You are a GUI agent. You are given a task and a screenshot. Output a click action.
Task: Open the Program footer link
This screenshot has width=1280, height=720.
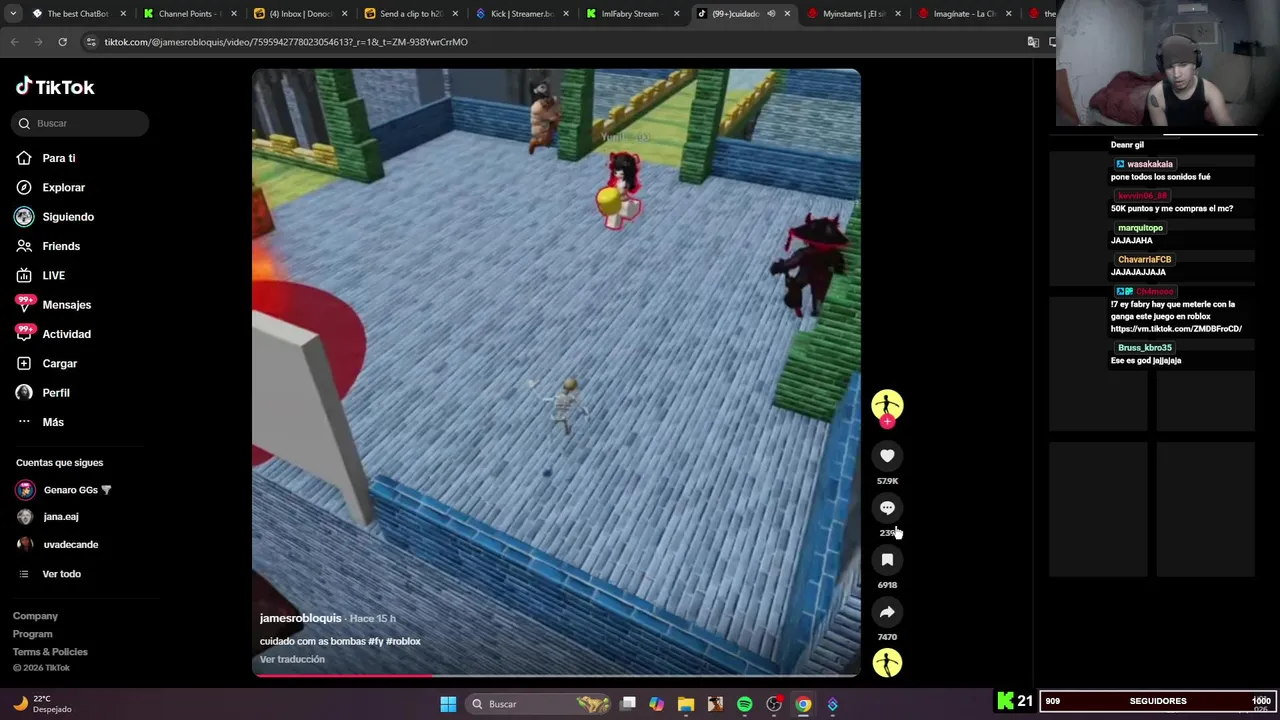pyautogui.click(x=33, y=634)
